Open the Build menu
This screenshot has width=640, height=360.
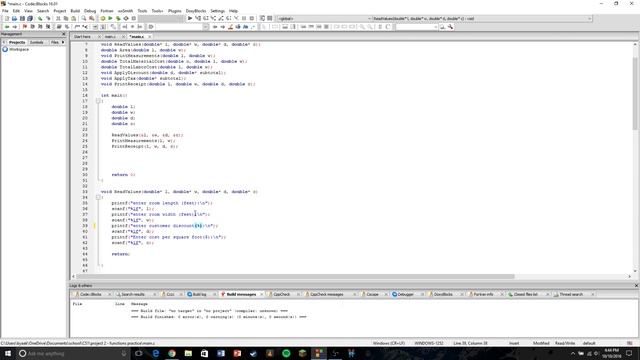click(75, 11)
